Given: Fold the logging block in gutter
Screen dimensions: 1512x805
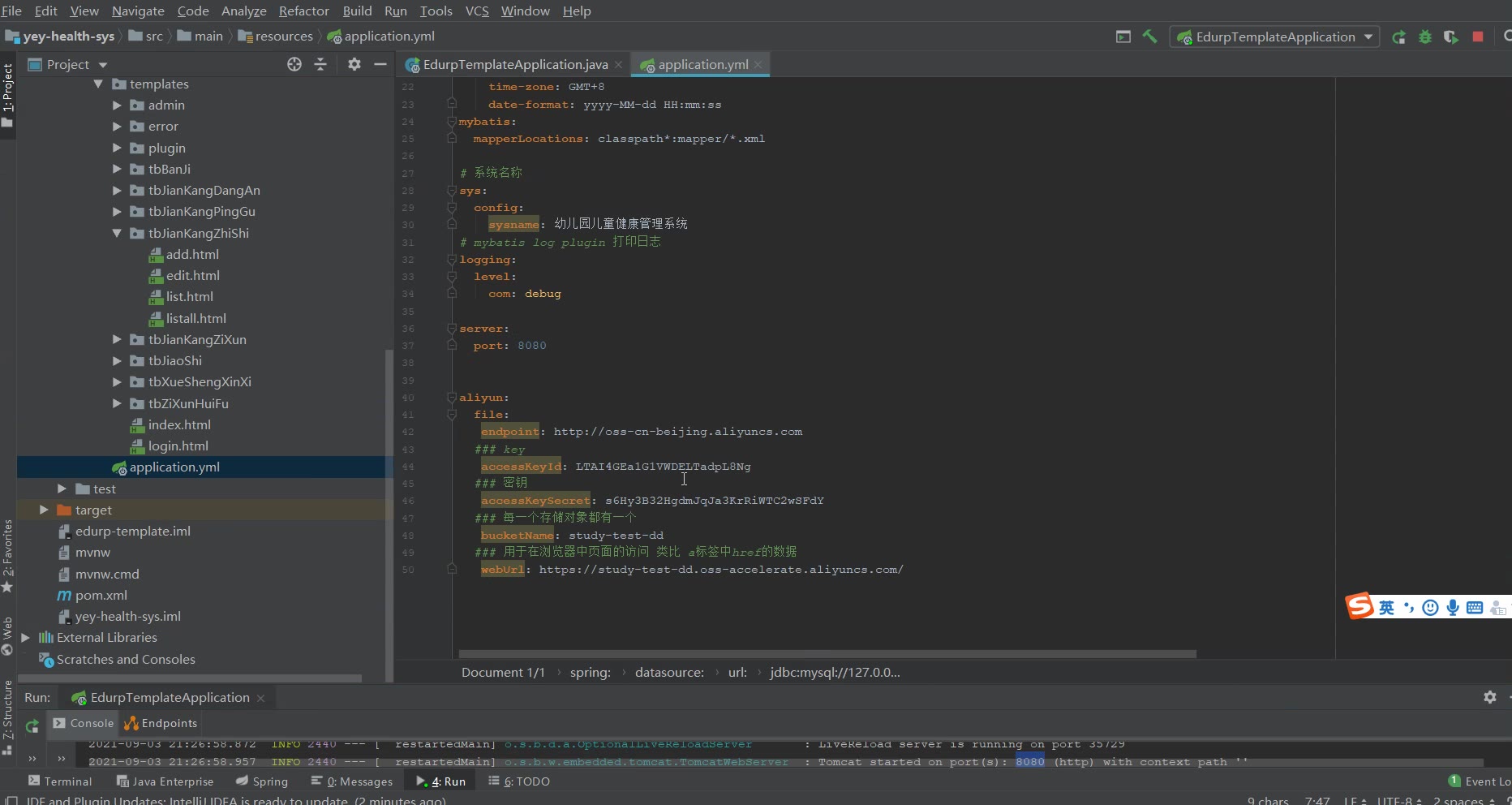Looking at the screenshot, I should point(452,260).
